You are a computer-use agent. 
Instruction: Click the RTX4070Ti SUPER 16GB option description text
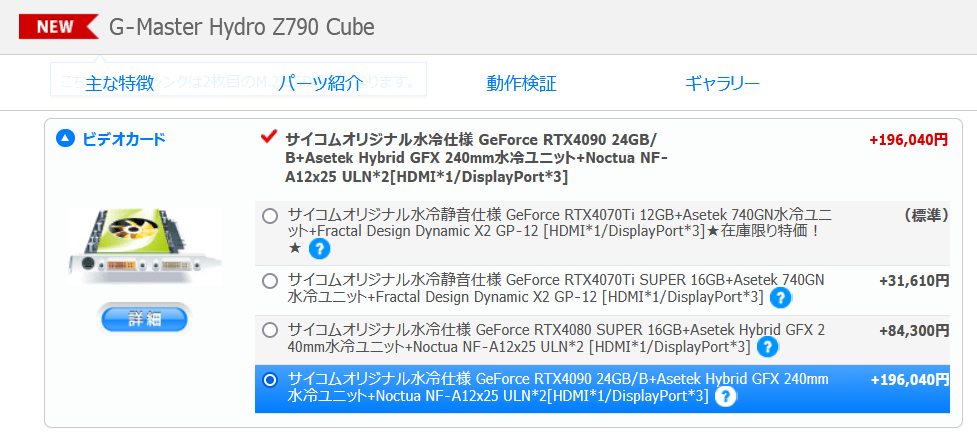[x=556, y=289]
